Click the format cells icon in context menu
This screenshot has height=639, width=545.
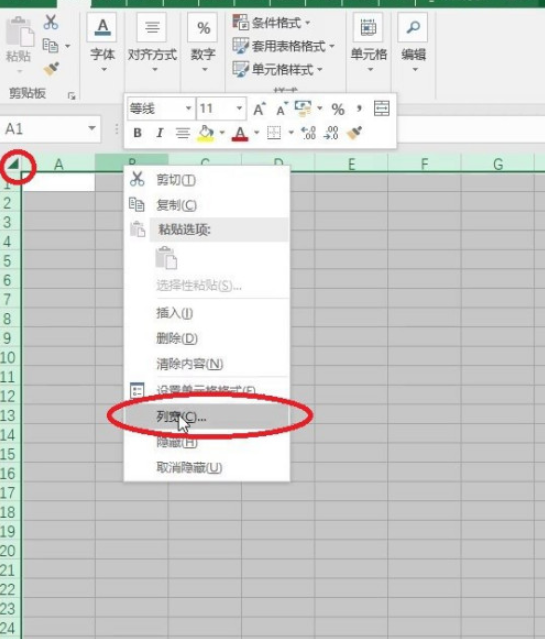click(137, 390)
